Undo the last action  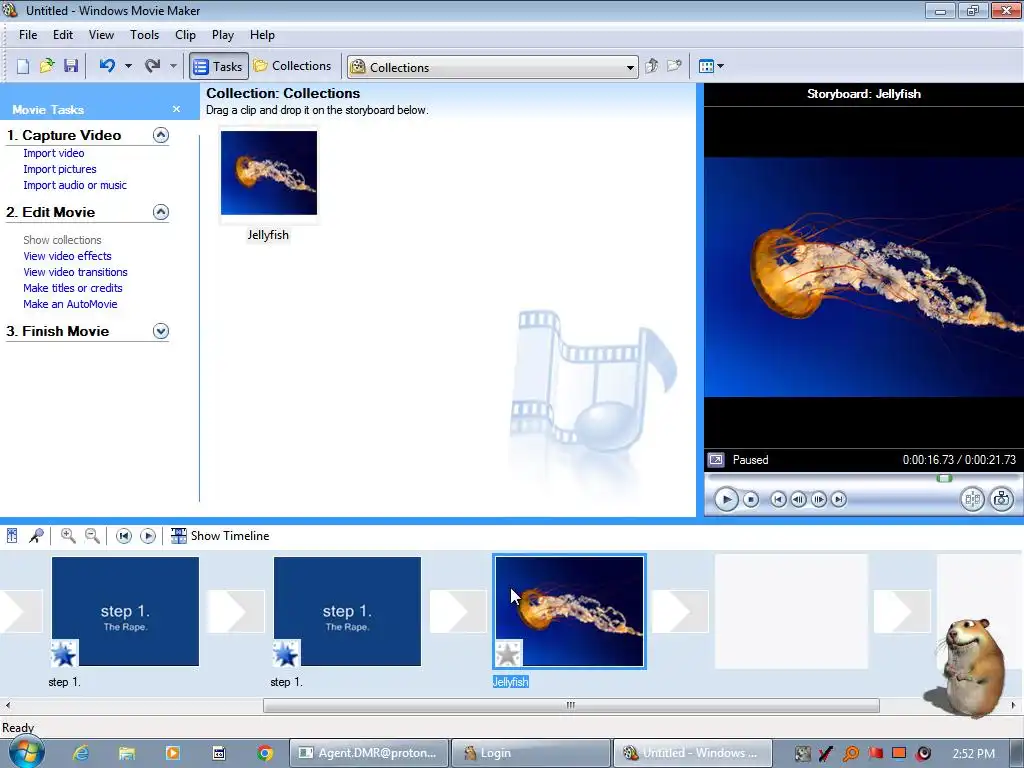107,66
